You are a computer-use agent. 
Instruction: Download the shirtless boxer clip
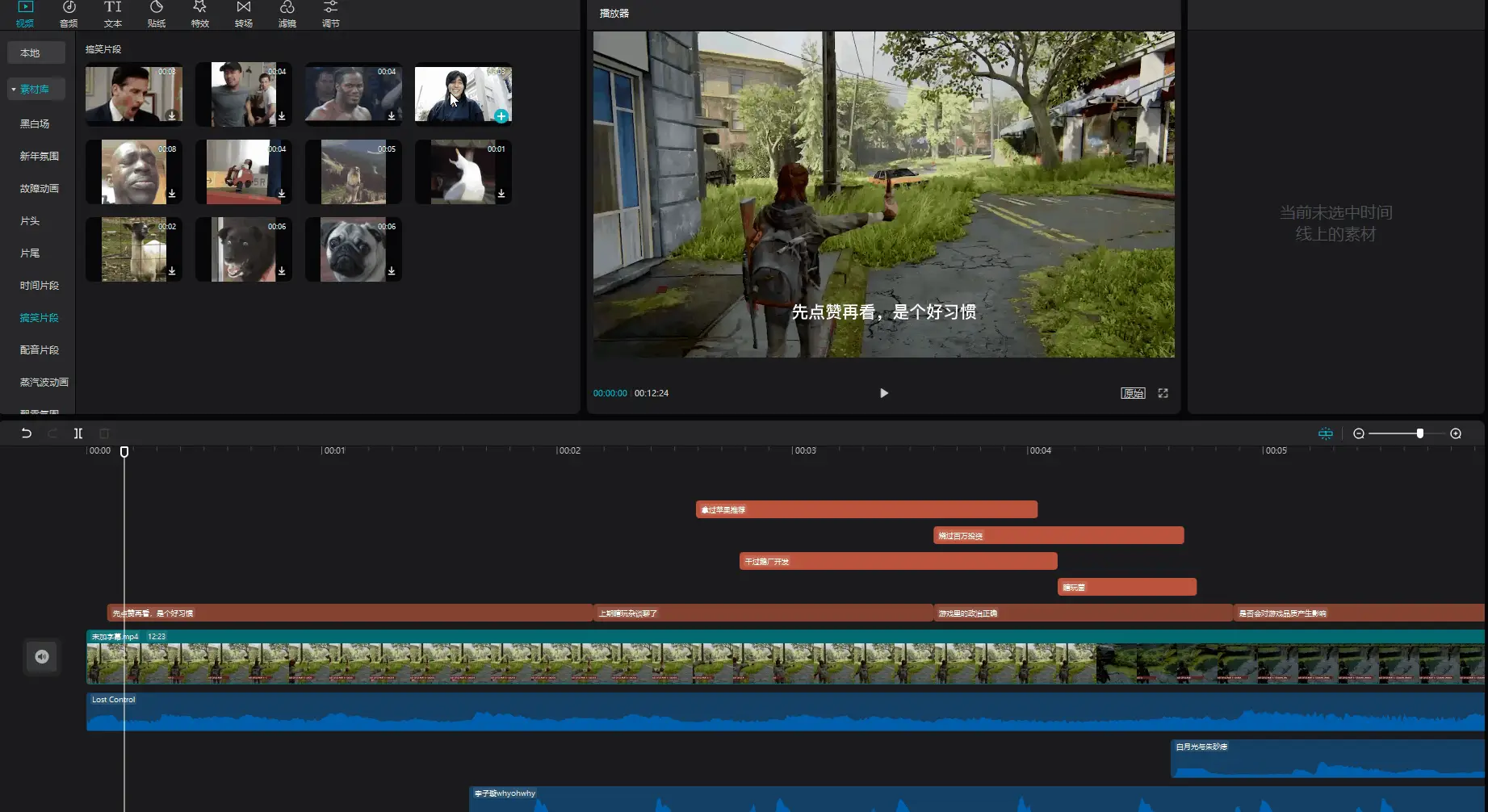(x=392, y=116)
